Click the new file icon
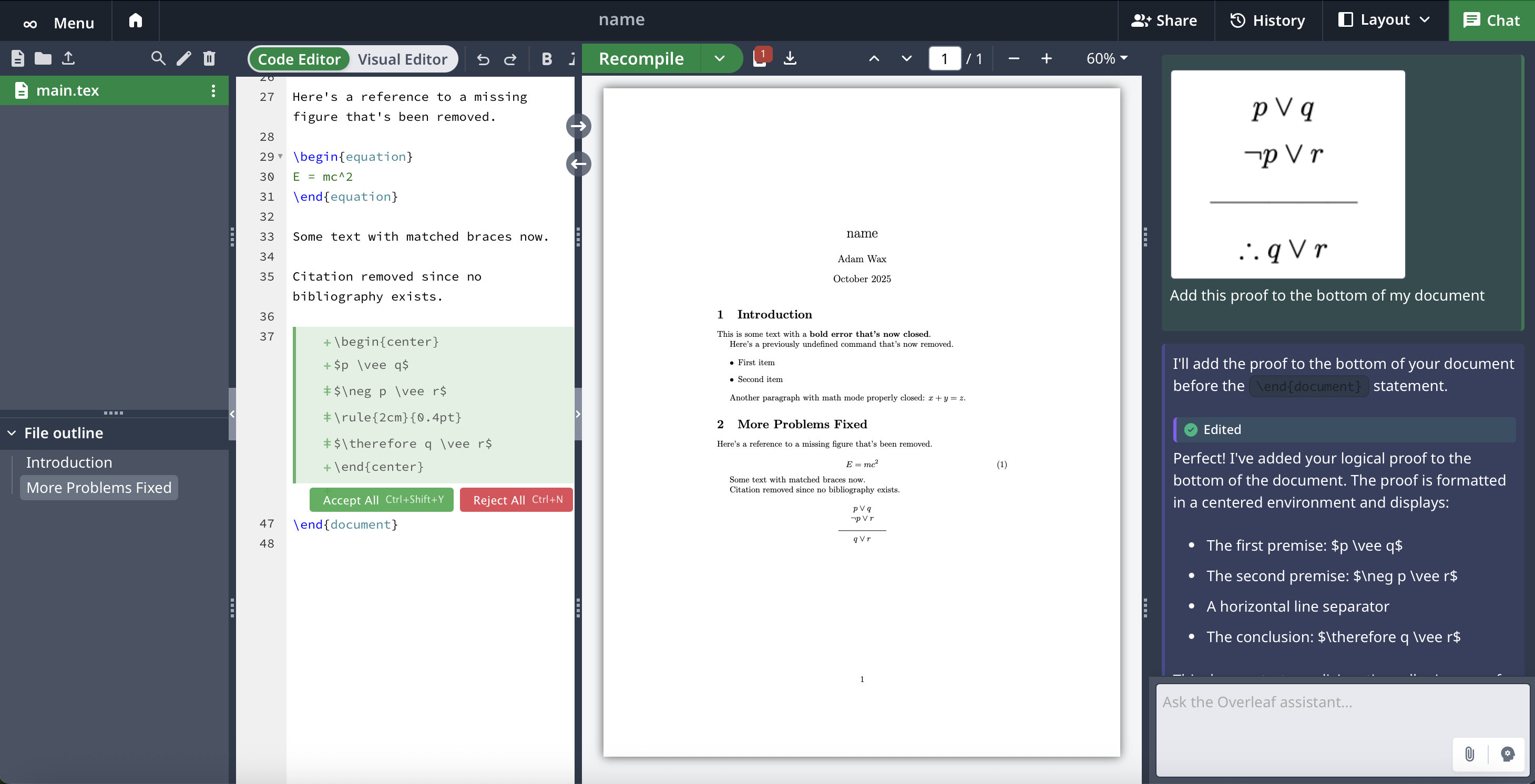 pyautogui.click(x=18, y=58)
